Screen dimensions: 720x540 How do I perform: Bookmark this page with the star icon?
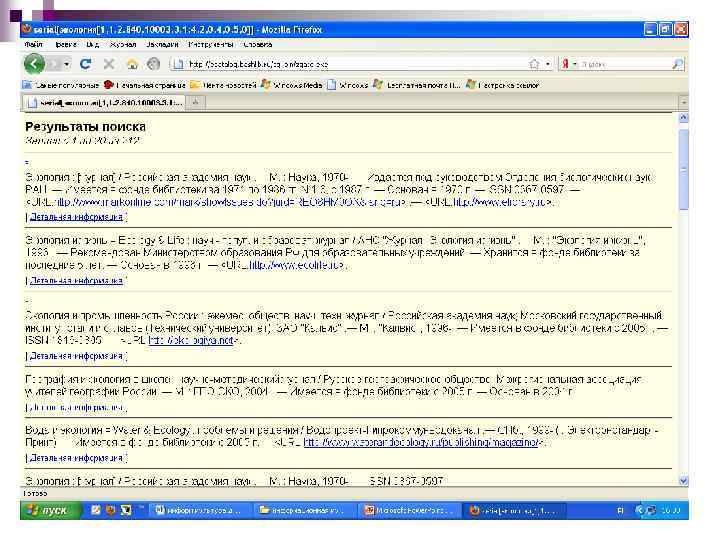tap(534, 64)
